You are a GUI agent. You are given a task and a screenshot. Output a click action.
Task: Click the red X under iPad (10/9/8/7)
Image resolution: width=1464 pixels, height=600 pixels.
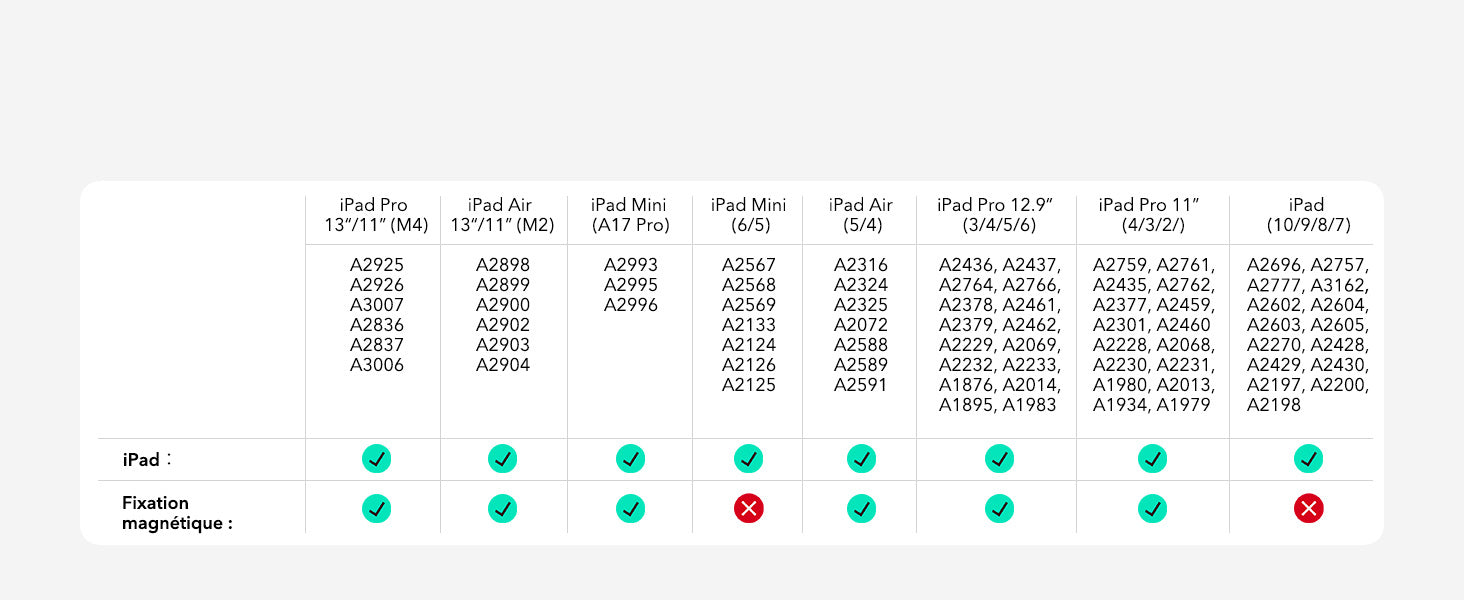[x=1308, y=509]
